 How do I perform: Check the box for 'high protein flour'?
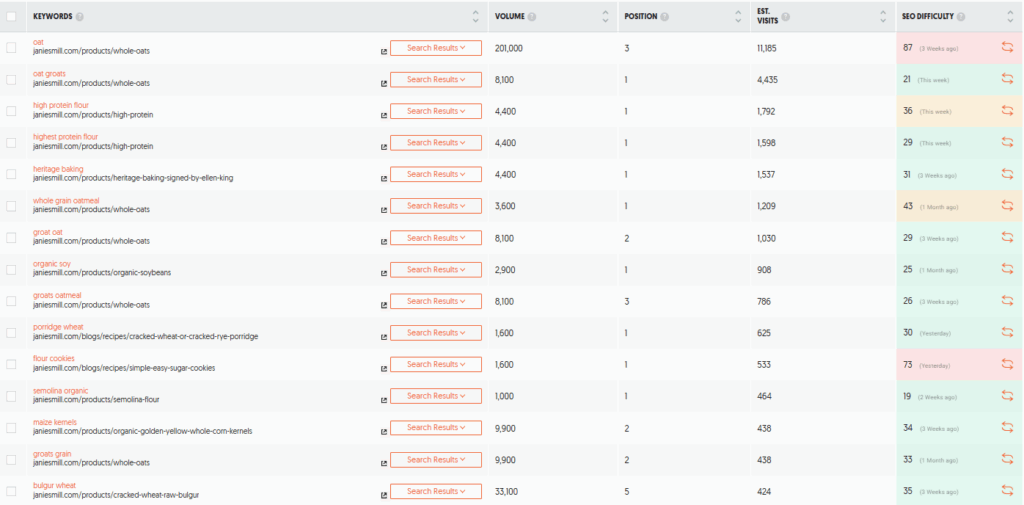tap(11, 111)
